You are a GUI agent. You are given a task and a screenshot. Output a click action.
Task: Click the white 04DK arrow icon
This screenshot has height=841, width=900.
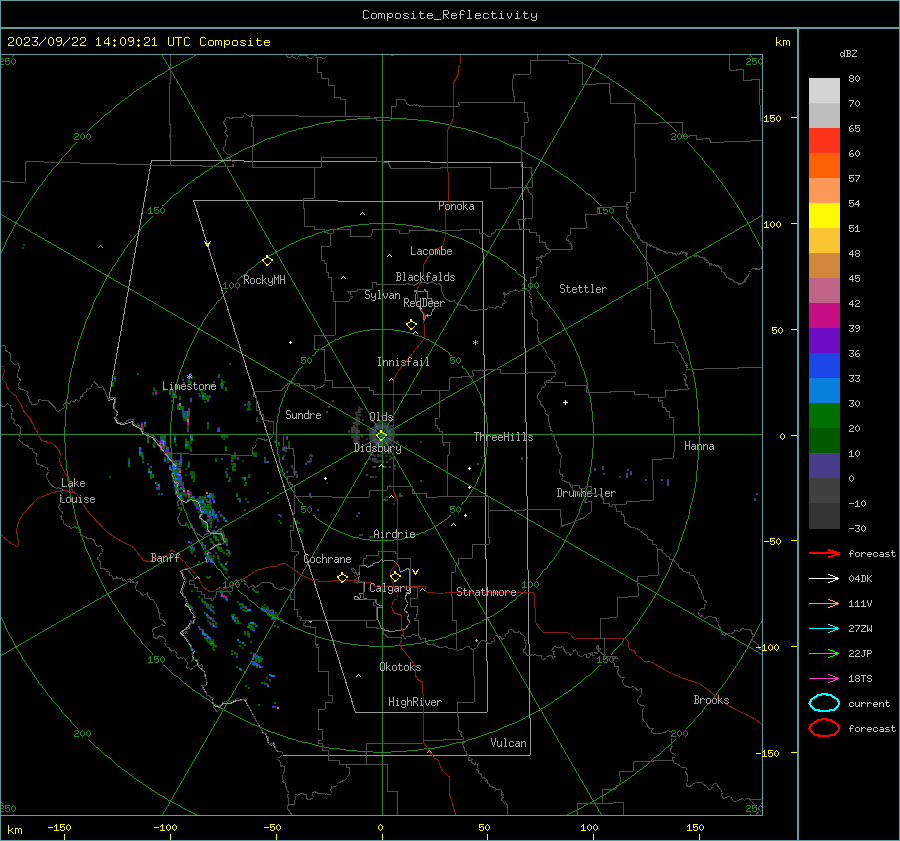(x=824, y=579)
